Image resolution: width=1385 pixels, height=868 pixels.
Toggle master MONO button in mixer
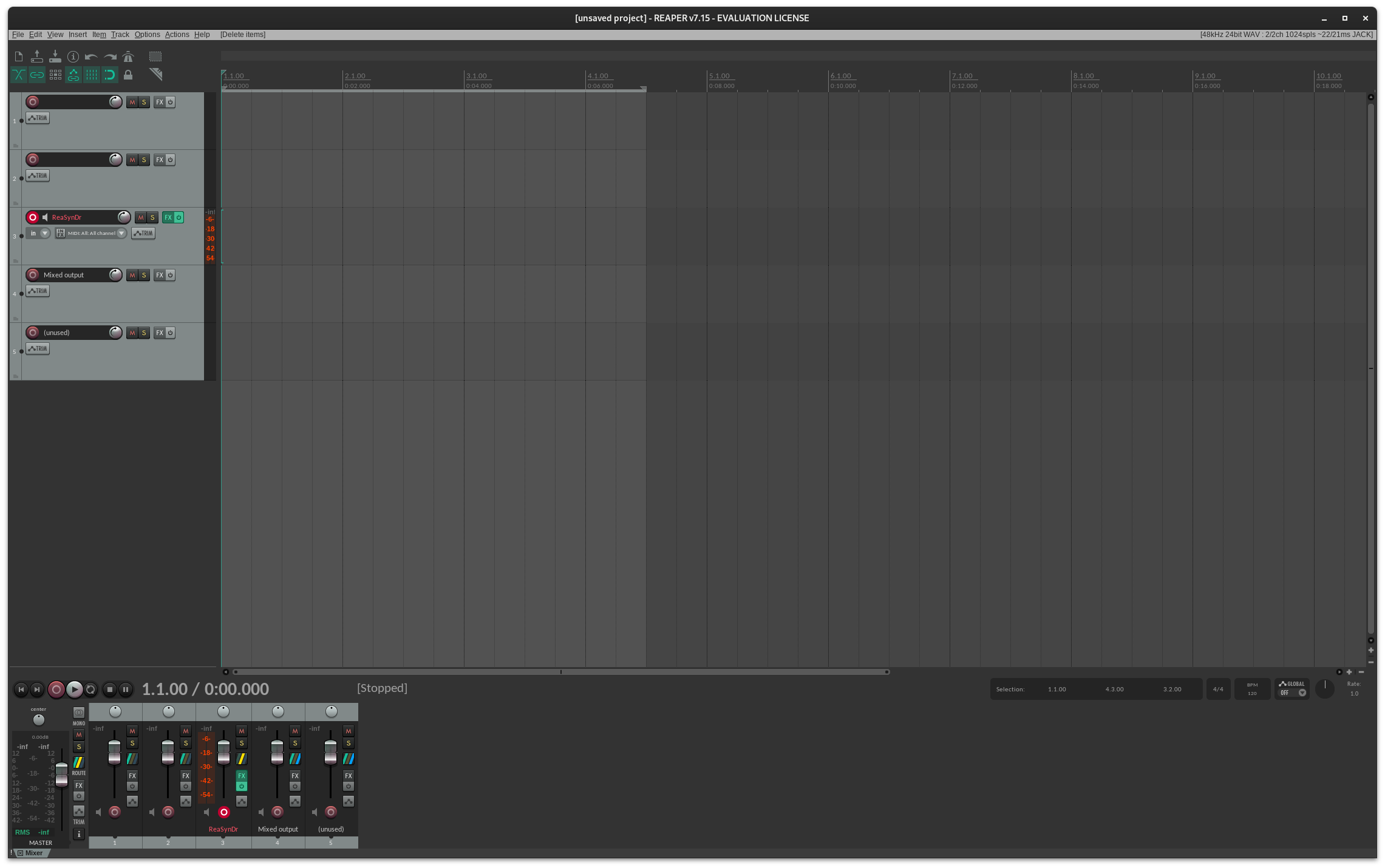[x=79, y=713]
